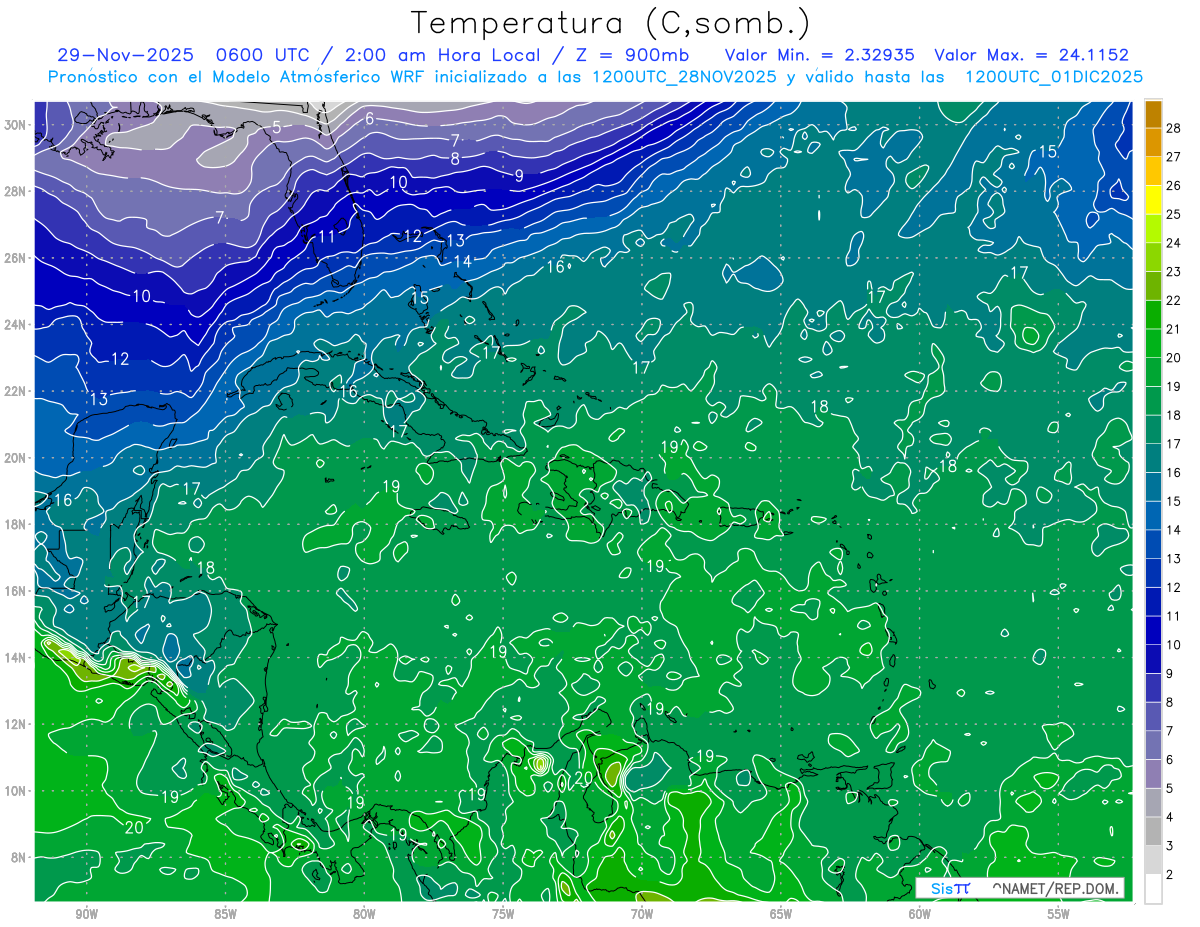The image size is (1200, 927).
Task: Click the "16N" latitude axis label
Action: pyautogui.click(x=17, y=591)
